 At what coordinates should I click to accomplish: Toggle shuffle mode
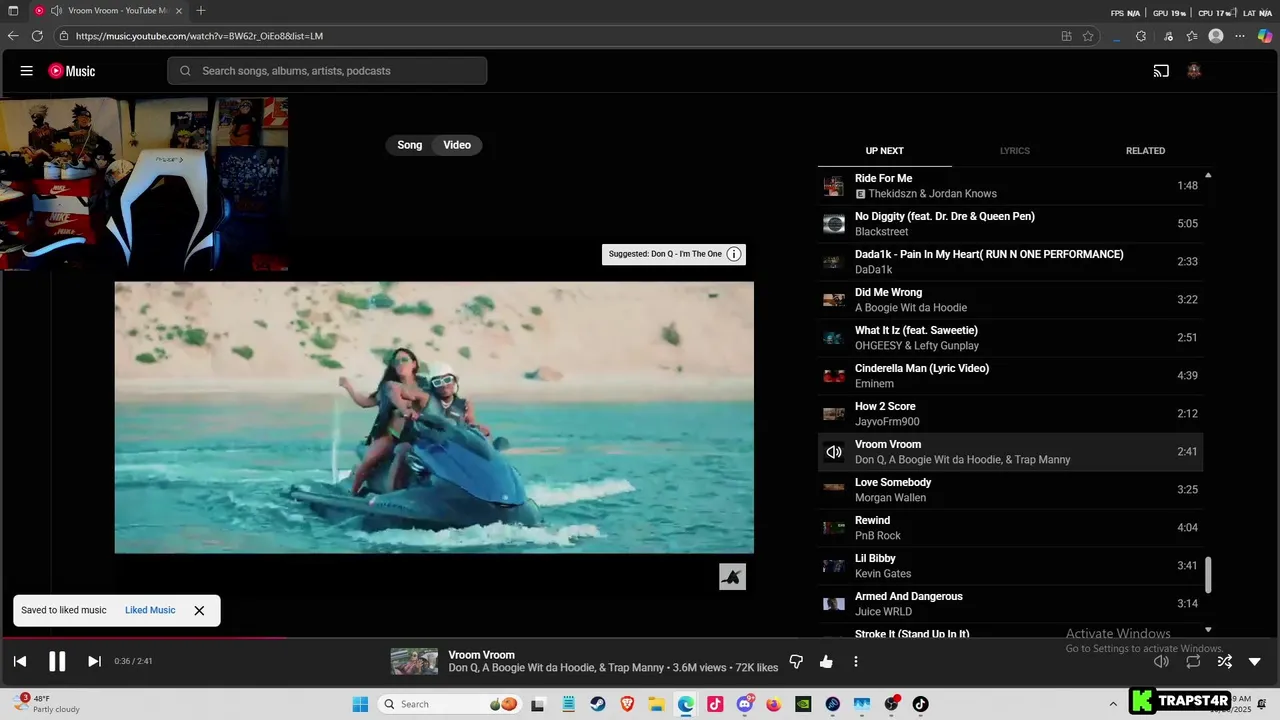[x=1224, y=661]
